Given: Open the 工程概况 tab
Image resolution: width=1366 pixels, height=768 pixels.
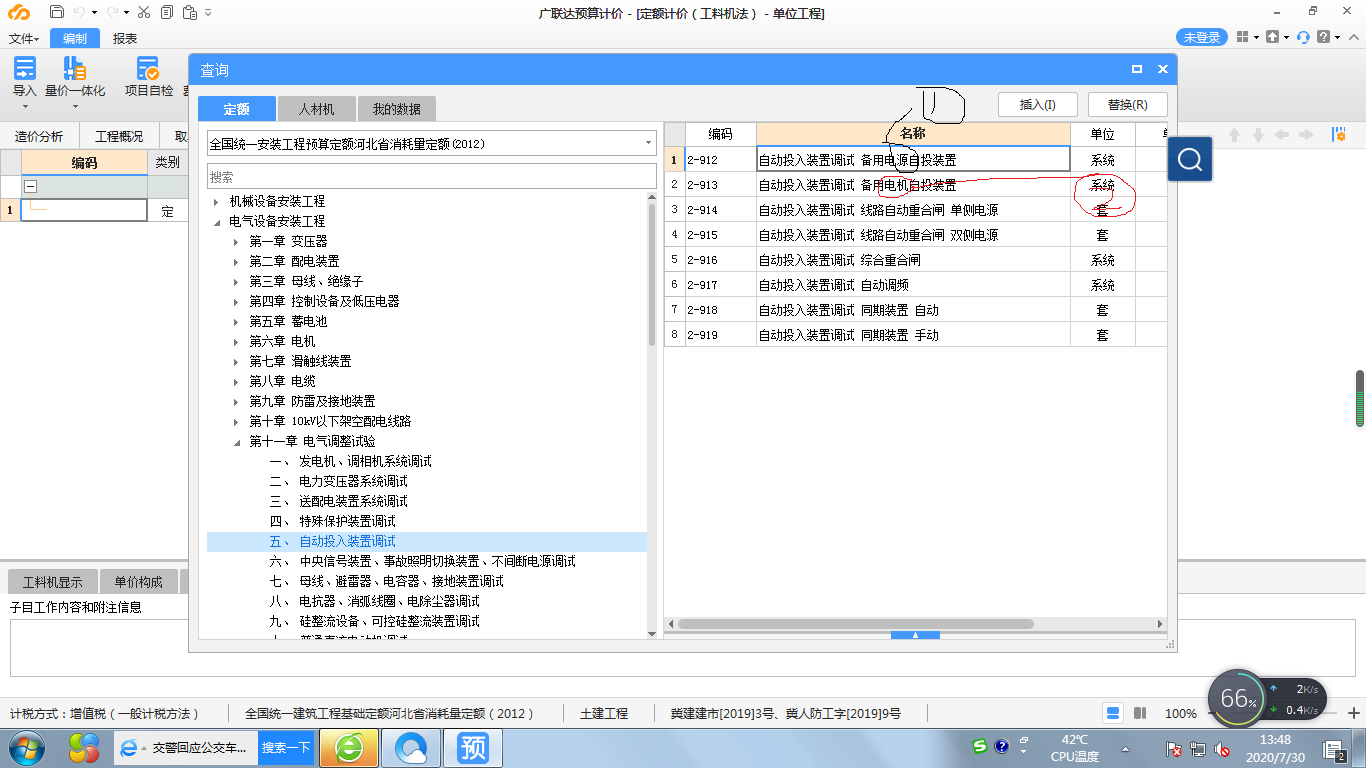Looking at the screenshot, I should pyautogui.click(x=118, y=136).
